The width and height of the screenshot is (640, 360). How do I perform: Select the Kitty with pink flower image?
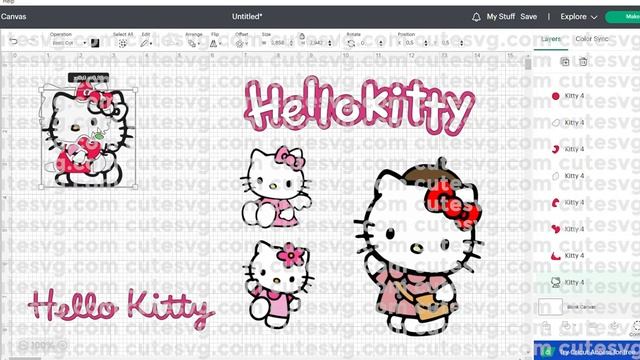pyautogui.click(x=278, y=284)
